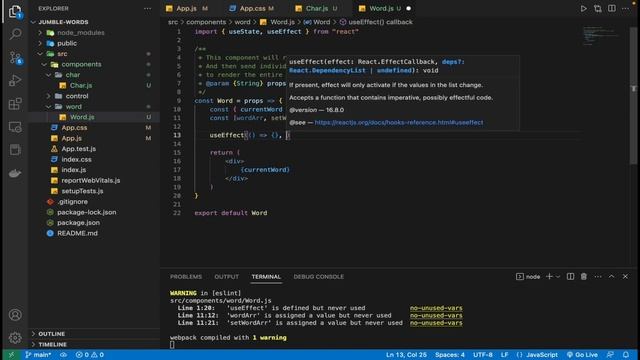Click the Split Editor icon
The image size is (640, 360).
pyautogui.click(x=611, y=9)
